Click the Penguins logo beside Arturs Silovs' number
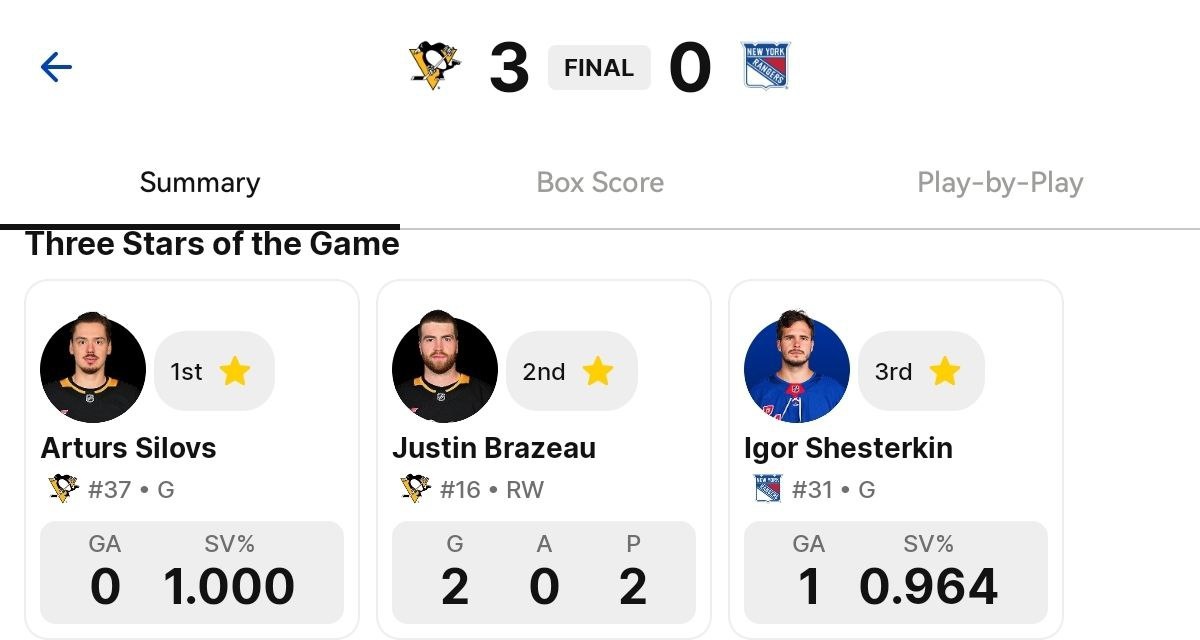 click(64, 490)
